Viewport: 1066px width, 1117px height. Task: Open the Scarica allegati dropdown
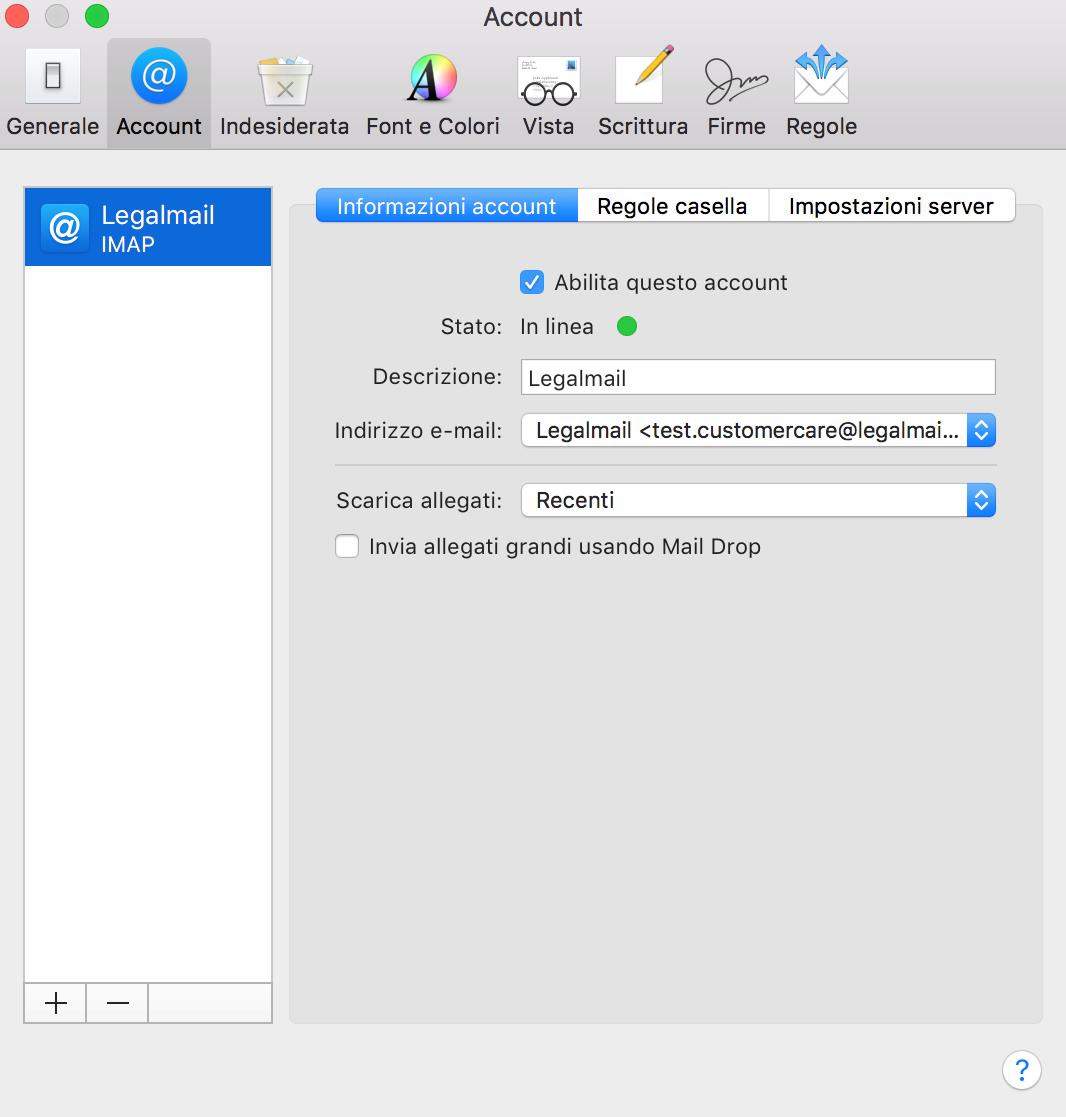(758, 500)
